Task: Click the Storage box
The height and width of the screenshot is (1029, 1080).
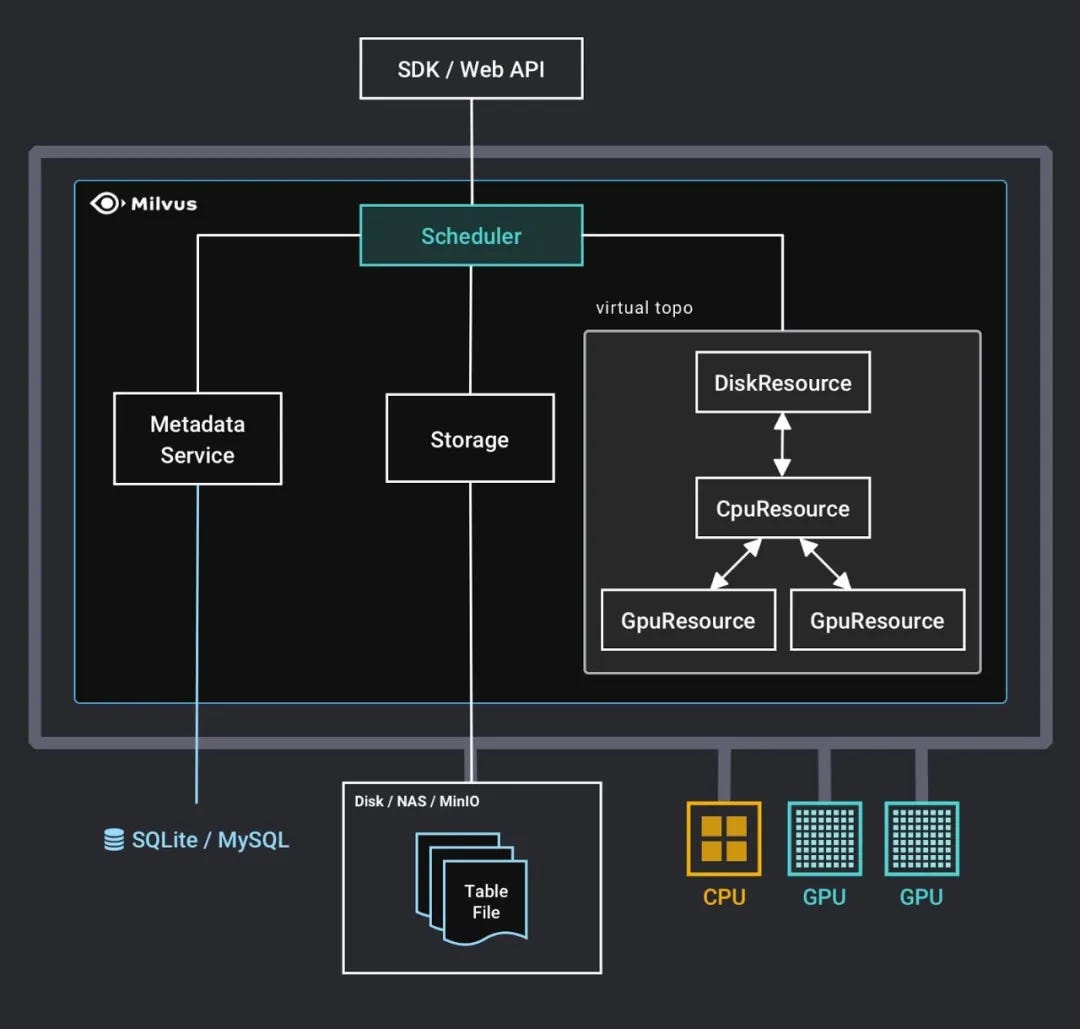Action: (470, 439)
